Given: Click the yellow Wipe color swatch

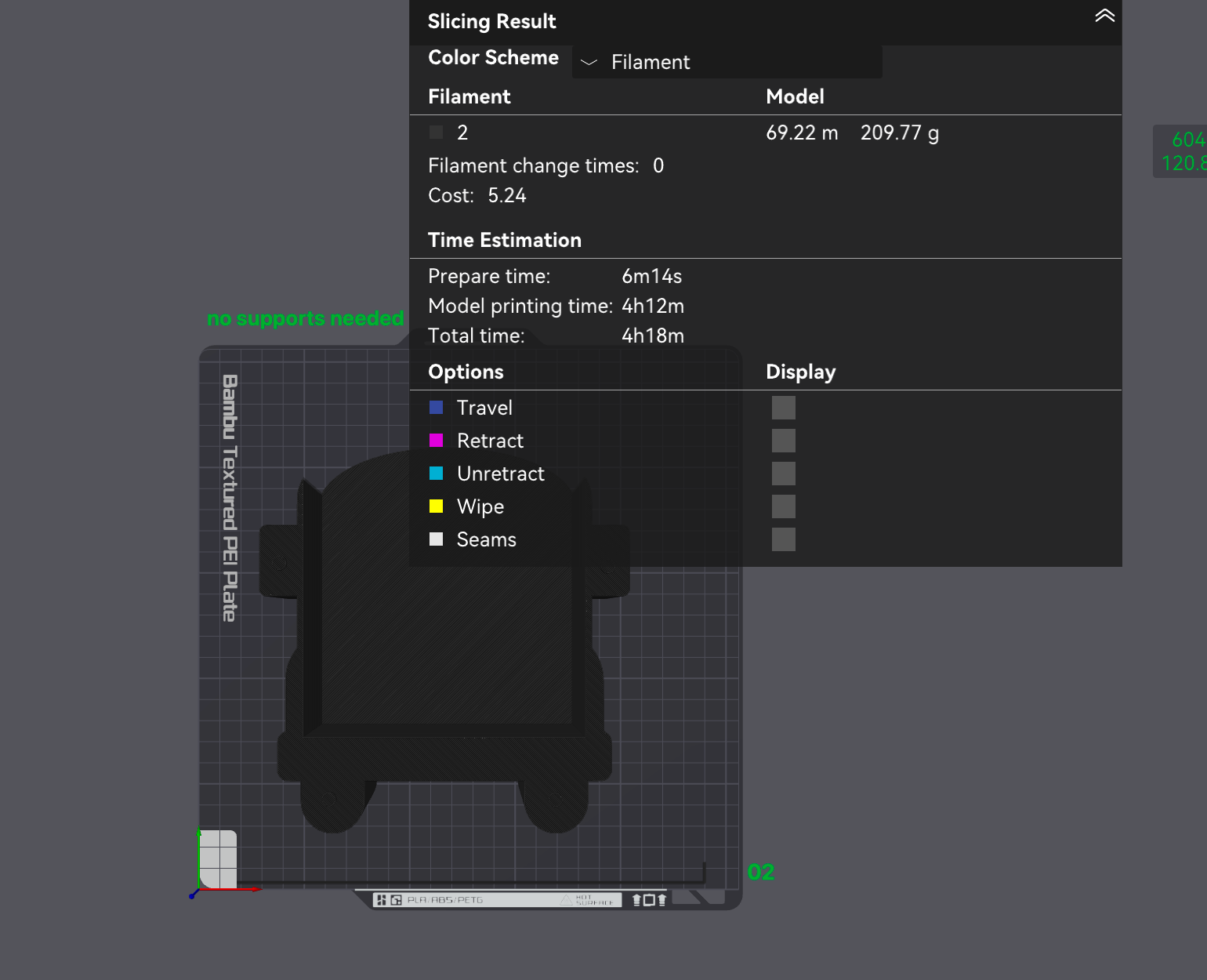Looking at the screenshot, I should pos(437,506).
